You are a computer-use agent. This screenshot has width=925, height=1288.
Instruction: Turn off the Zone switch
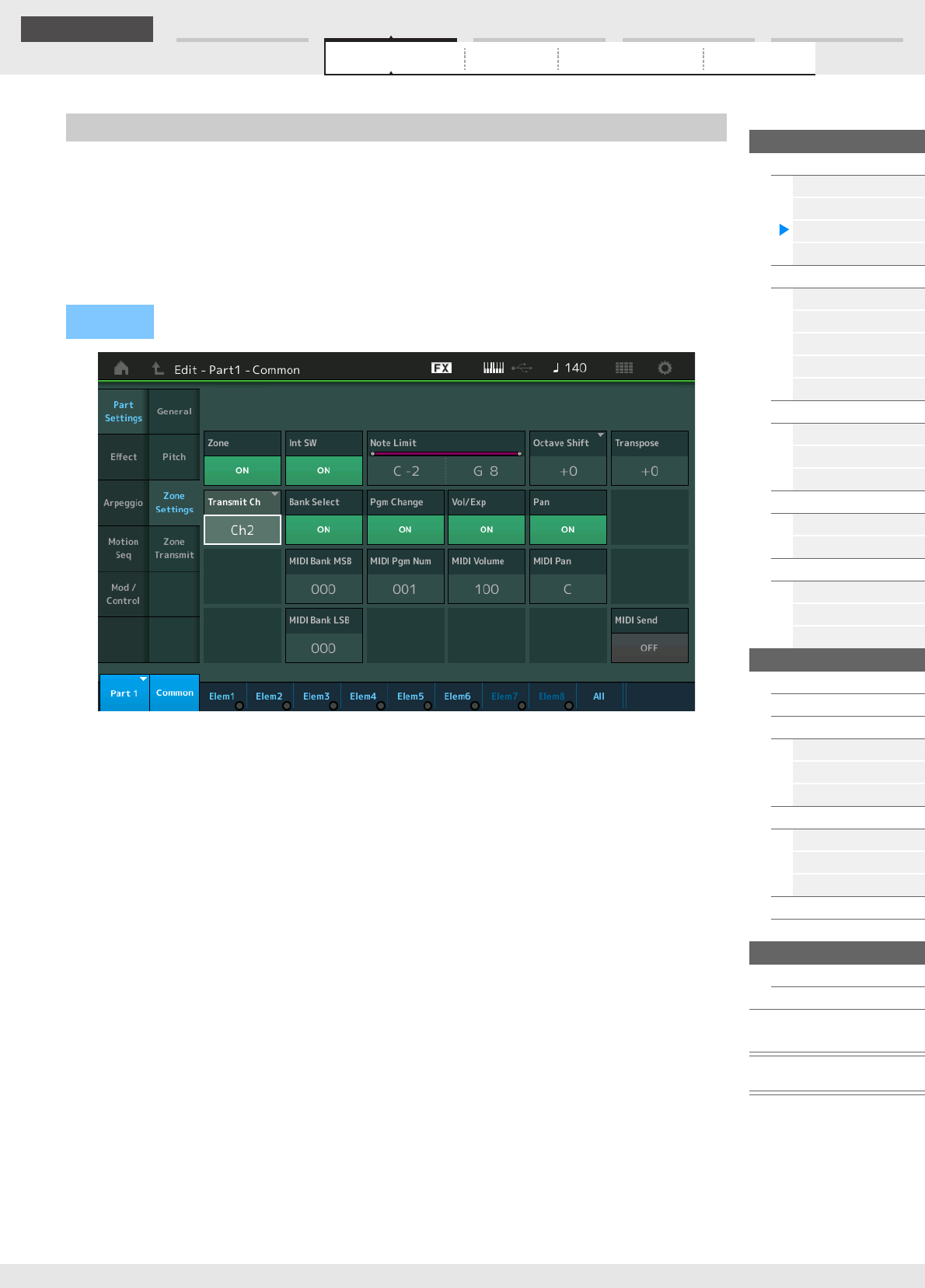(243, 470)
